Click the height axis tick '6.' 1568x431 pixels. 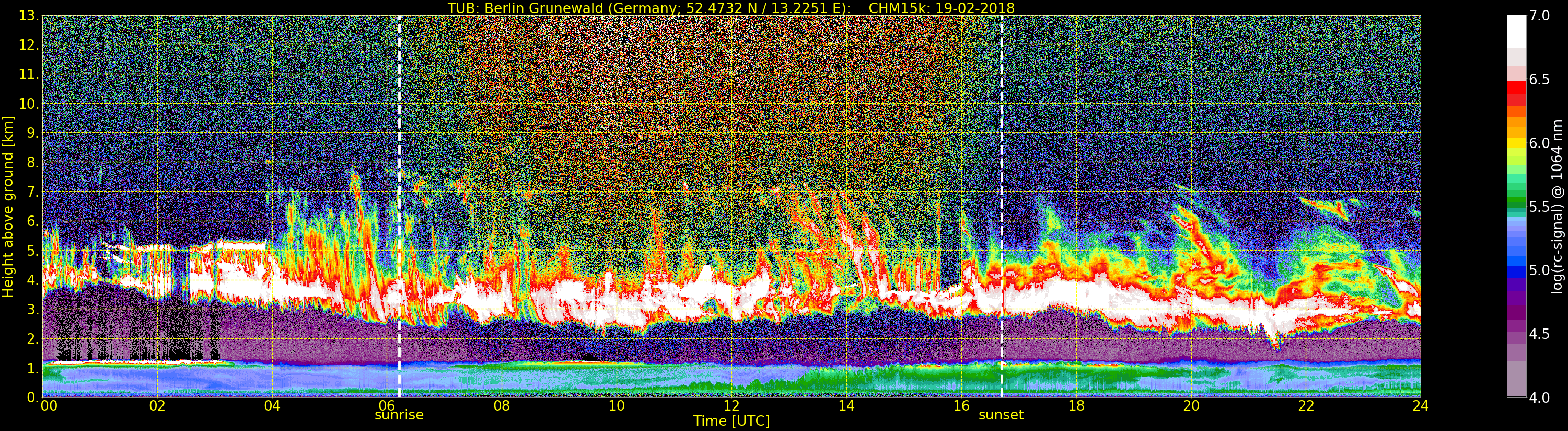(32, 221)
